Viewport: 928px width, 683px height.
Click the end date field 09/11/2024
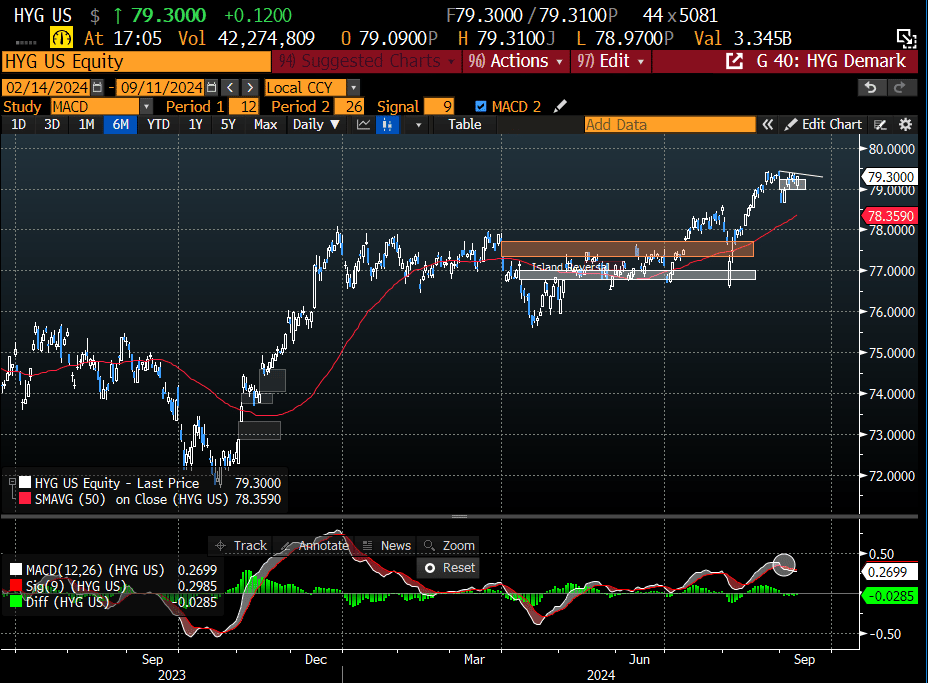coord(160,88)
